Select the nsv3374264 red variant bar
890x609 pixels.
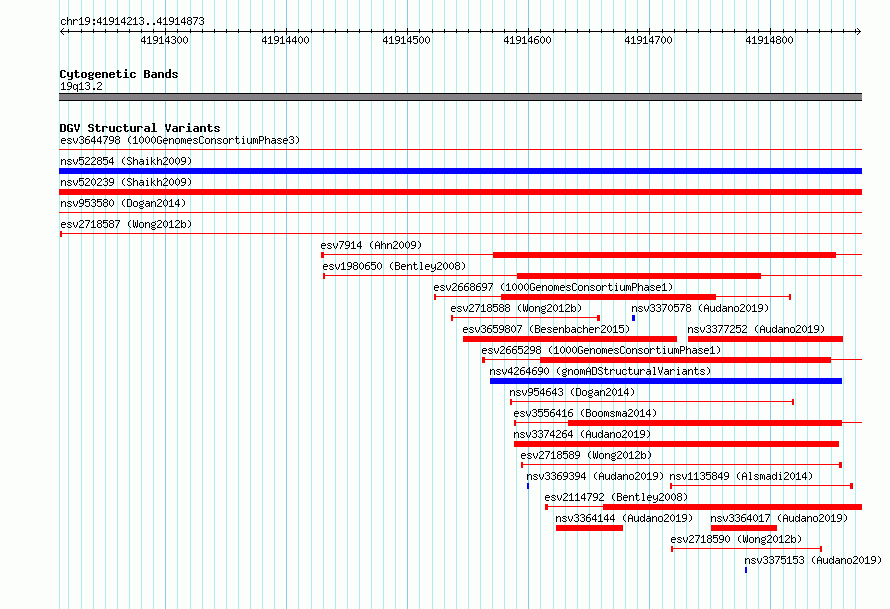(x=677, y=444)
